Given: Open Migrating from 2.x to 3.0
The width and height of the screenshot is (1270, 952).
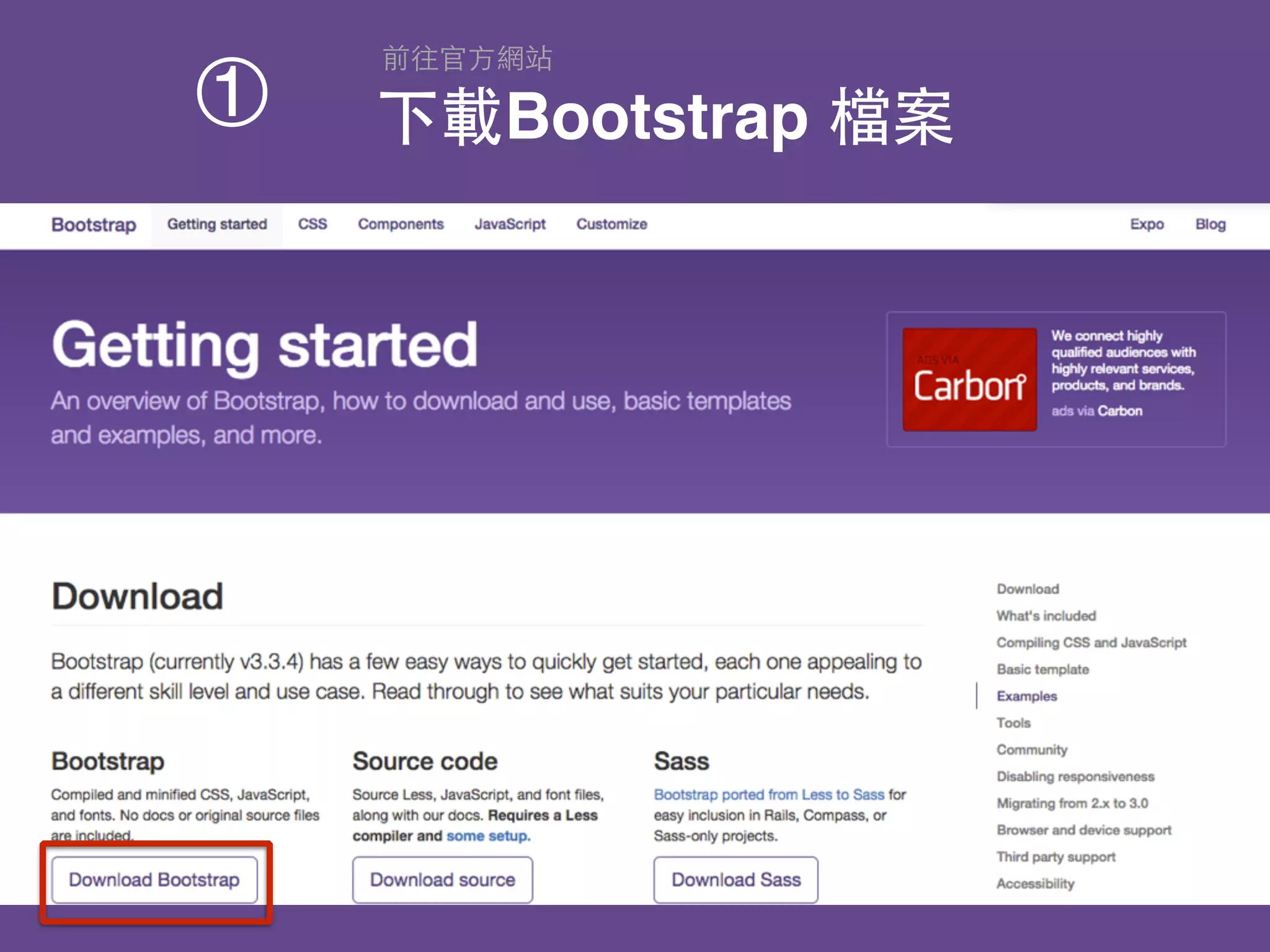Looking at the screenshot, I should (1072, 803).
